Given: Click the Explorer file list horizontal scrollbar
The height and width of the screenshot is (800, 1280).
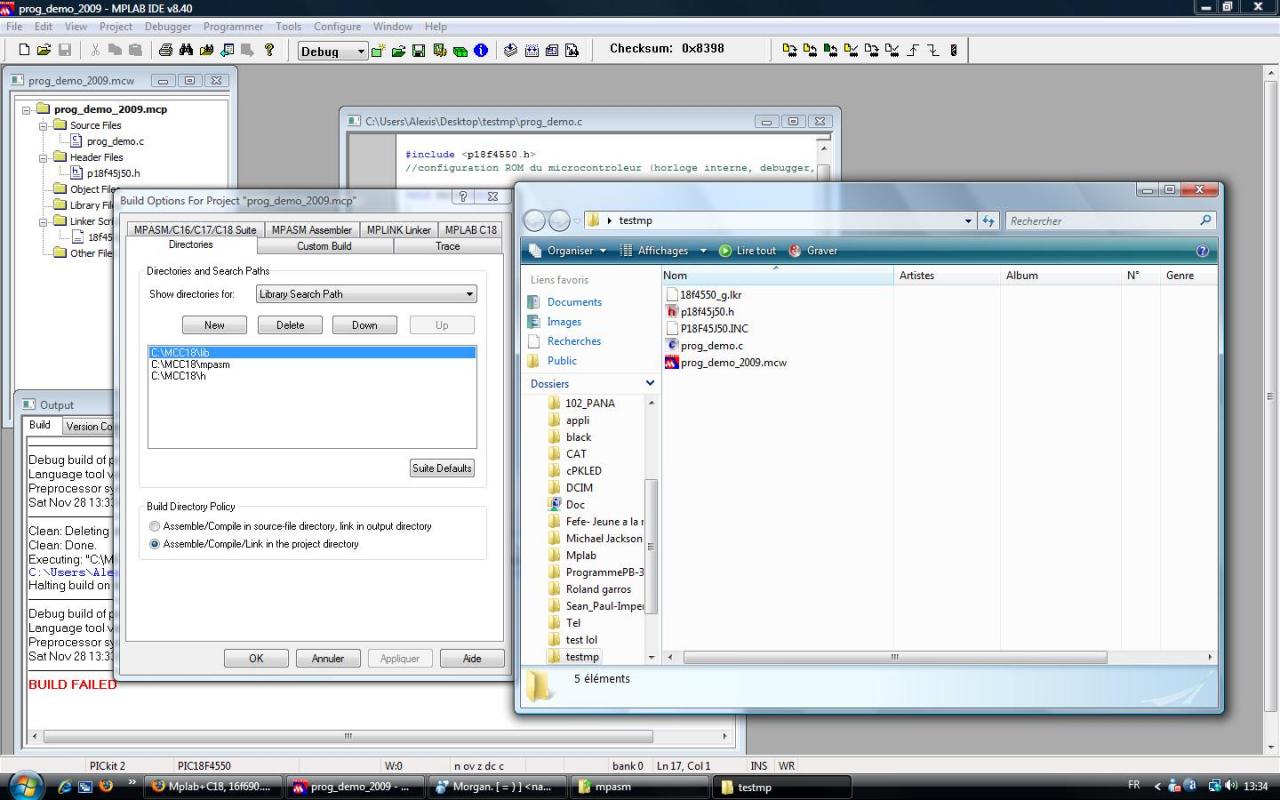Looking at the screenshot, I should click(x=895, y=657).
